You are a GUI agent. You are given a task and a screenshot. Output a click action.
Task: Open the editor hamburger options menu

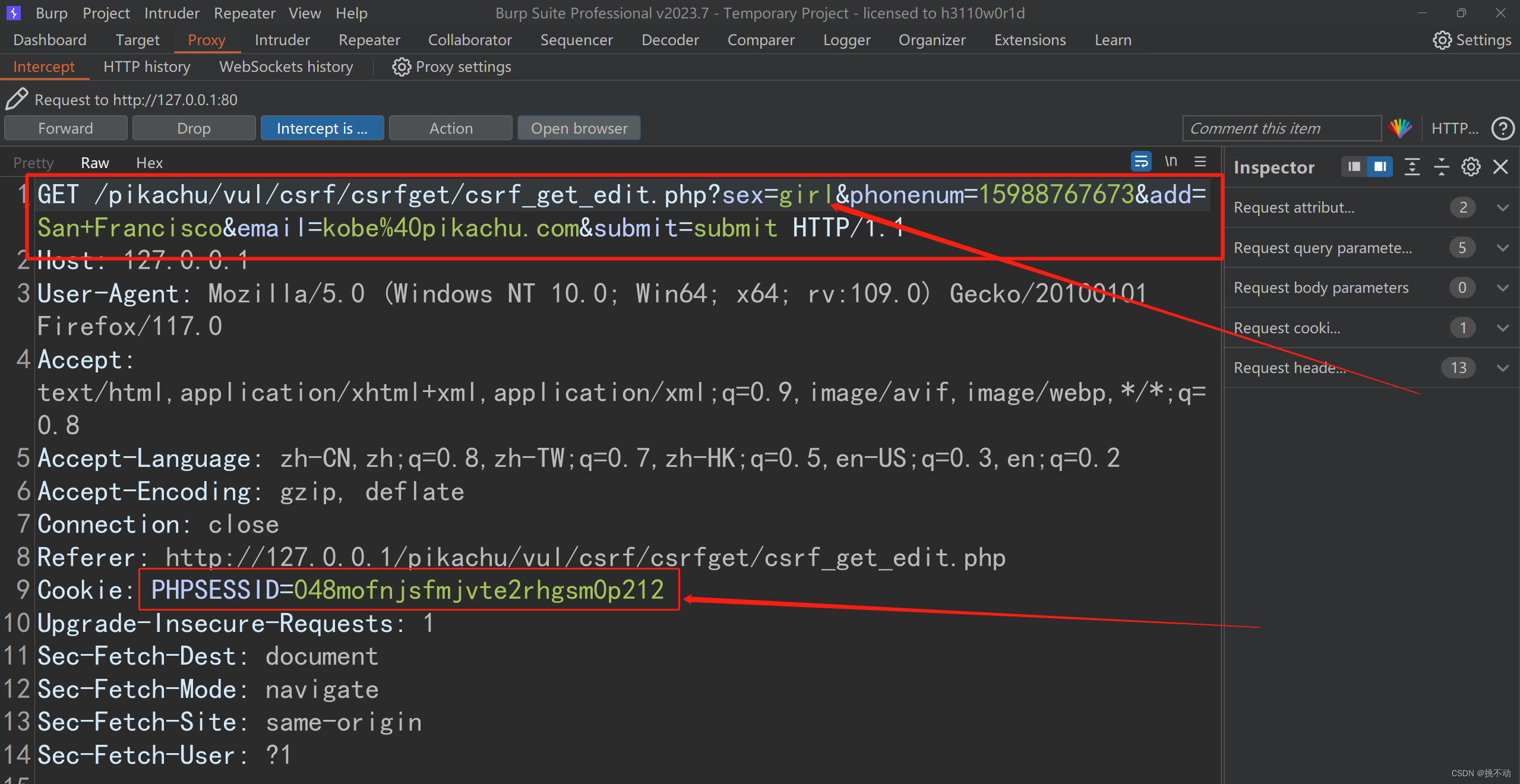coord(1200,162)
